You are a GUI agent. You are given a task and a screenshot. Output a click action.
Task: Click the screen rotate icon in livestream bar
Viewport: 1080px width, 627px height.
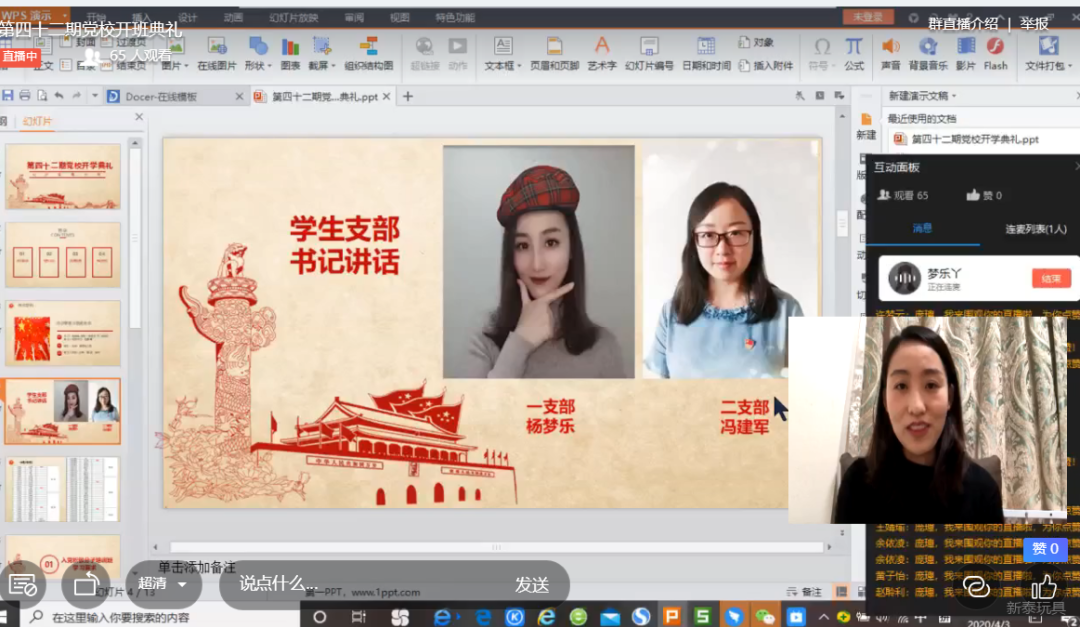(86, 584)
